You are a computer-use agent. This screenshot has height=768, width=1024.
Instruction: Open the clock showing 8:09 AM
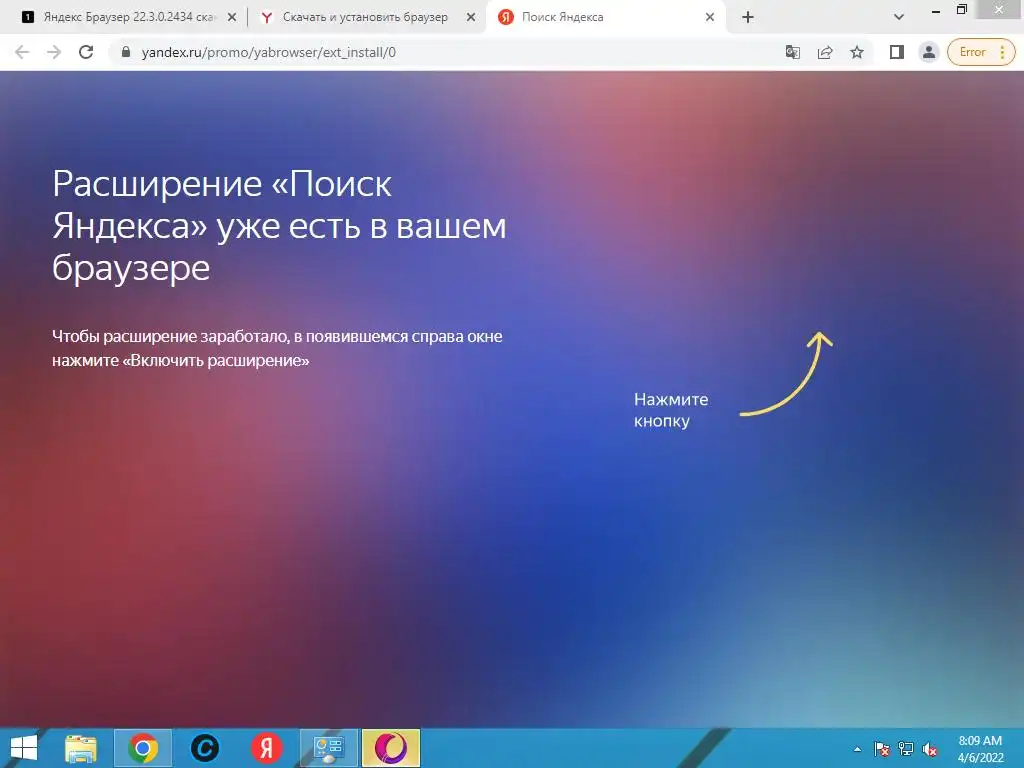[980, 748]
